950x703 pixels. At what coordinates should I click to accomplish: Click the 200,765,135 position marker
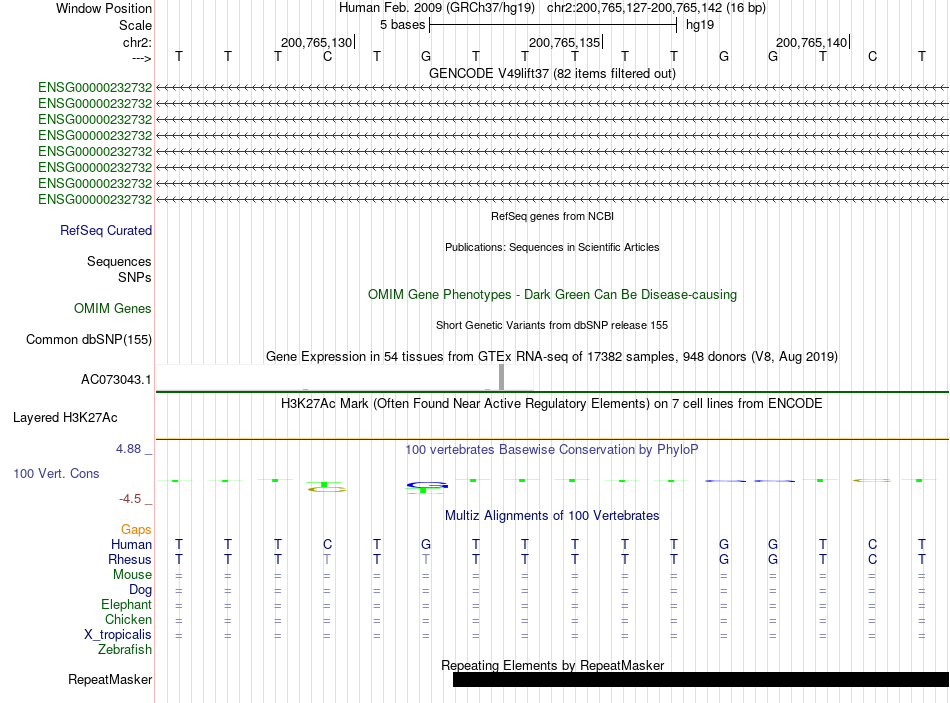(x=565, y=42)
